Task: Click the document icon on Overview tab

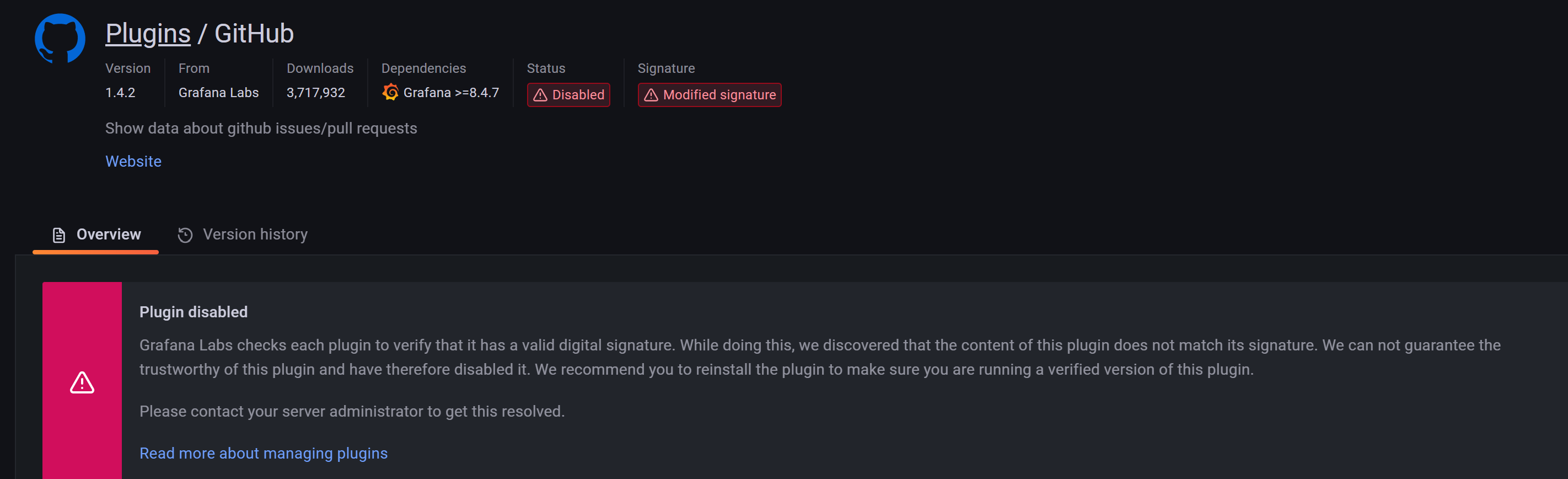Action: point(58,234)
